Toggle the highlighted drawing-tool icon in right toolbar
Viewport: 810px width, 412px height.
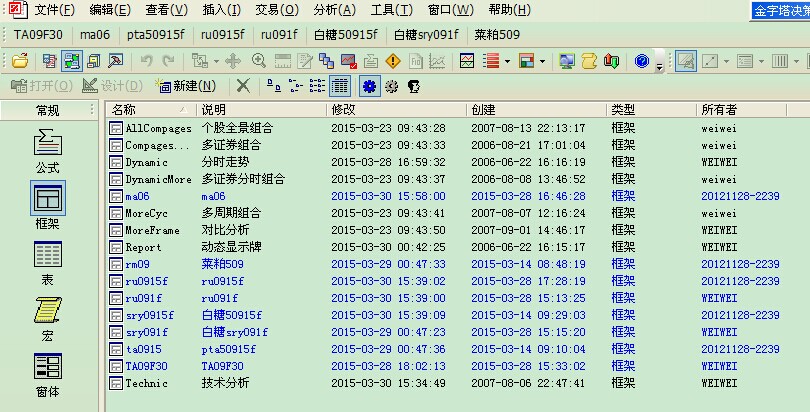(686, 61)
